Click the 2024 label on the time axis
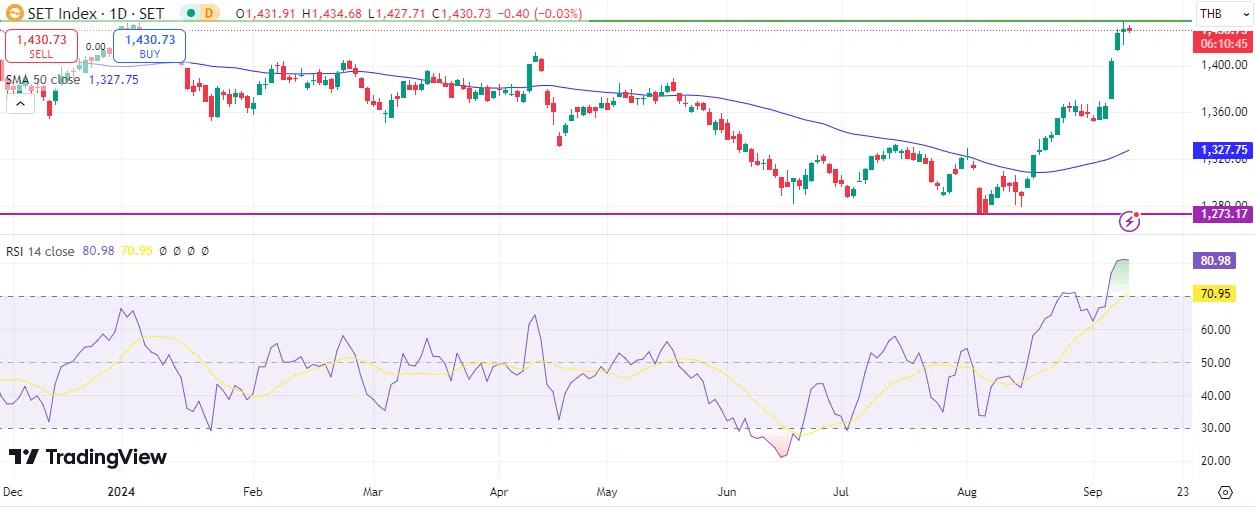Viewport: 1255px width, 507px height. (121, 492)
